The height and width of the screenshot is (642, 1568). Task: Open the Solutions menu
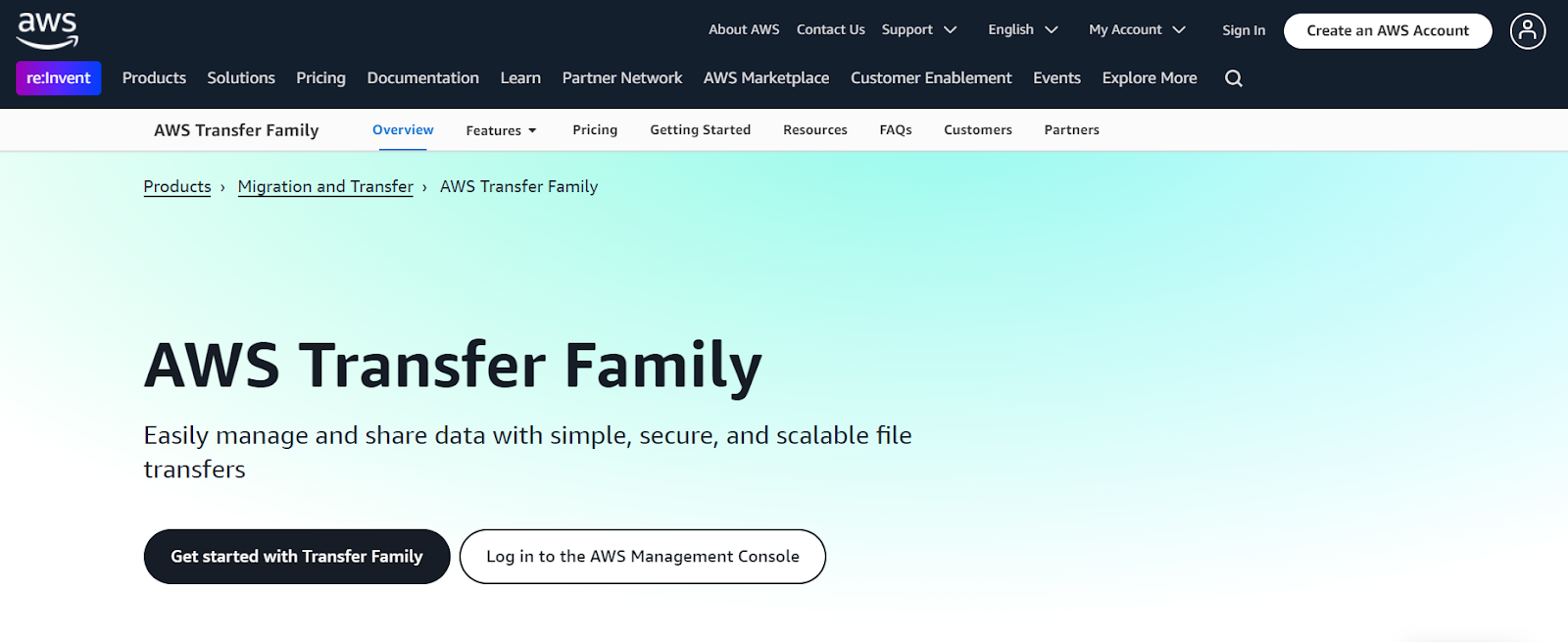click(x=241, y=77)
